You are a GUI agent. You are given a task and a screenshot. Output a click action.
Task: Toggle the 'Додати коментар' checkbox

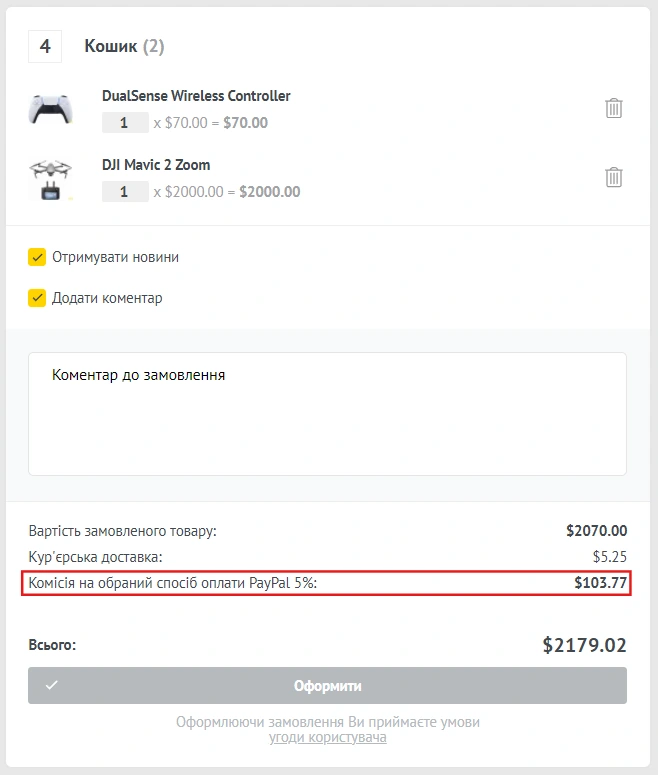click(37, 298)
